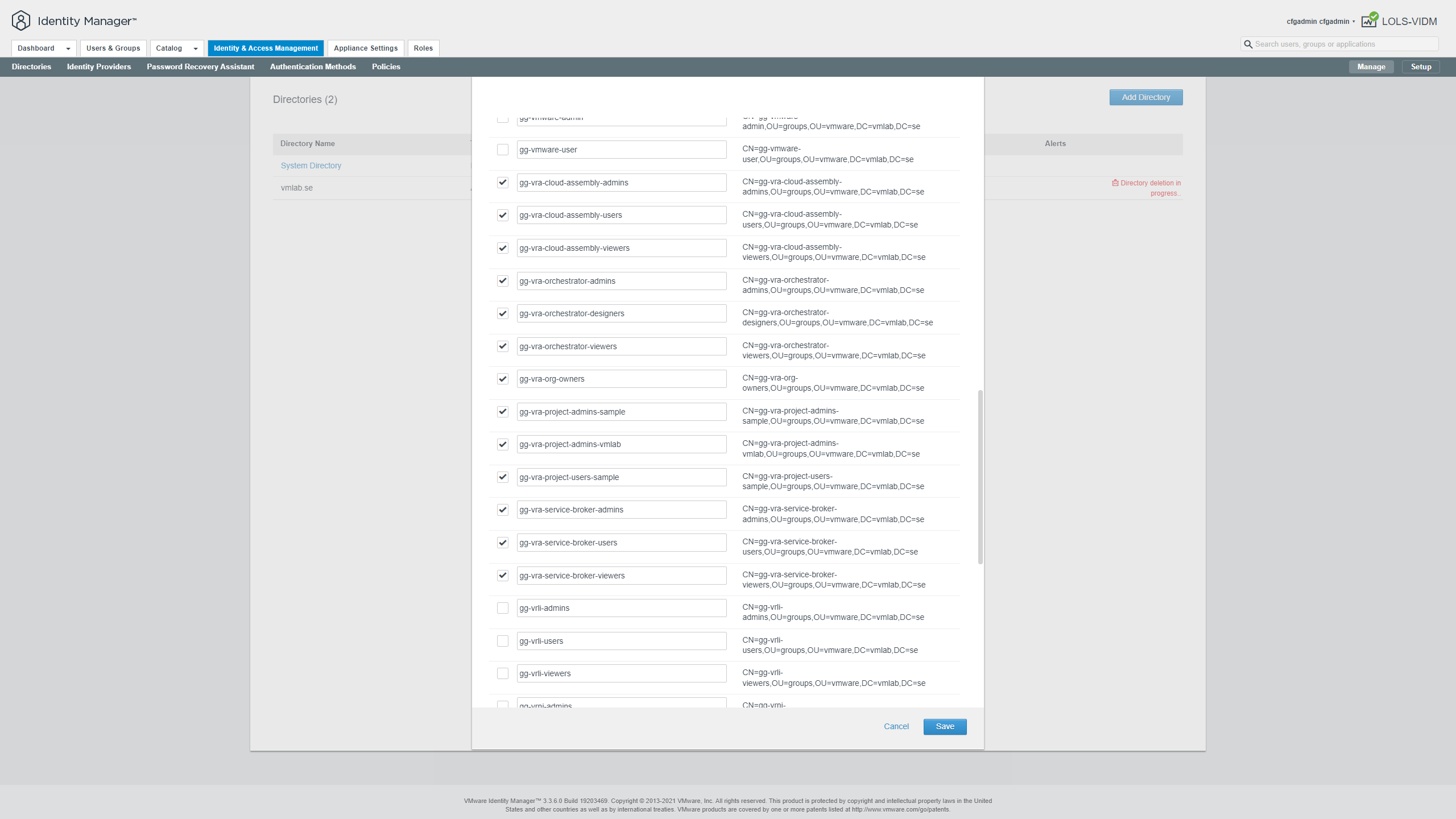Viewport: 1456px width, 819px height.
Task: Open the Authentication Methods submenu
Action: click(313, 67)
